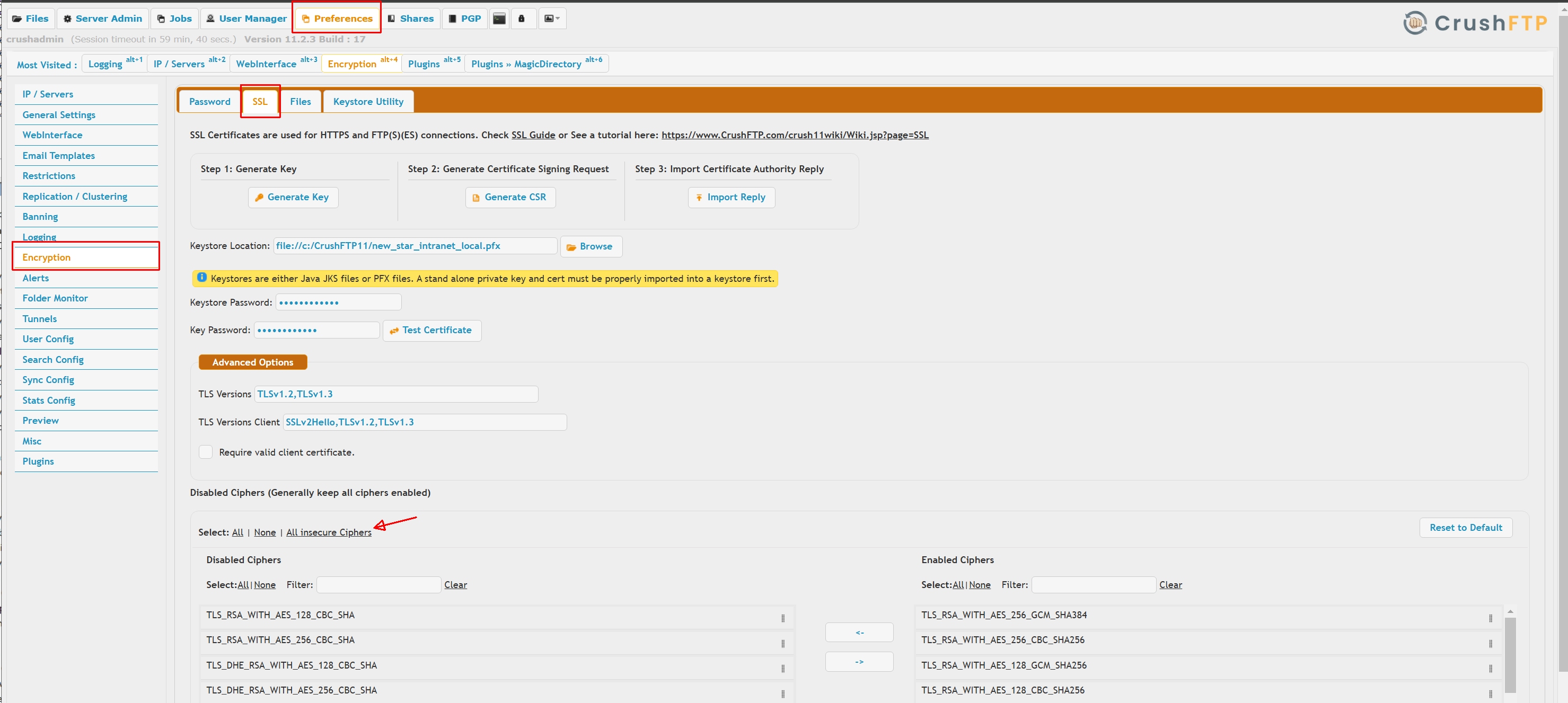
Task: Open Folder Monitor in the sidebar
Action: point(86,298)
